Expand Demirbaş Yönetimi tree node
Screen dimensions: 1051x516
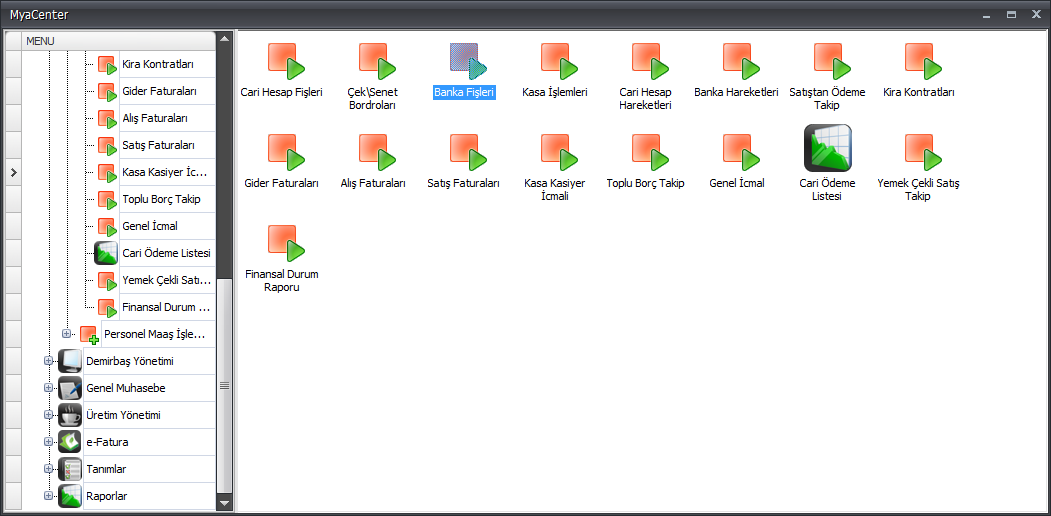[x=48, y=361]
